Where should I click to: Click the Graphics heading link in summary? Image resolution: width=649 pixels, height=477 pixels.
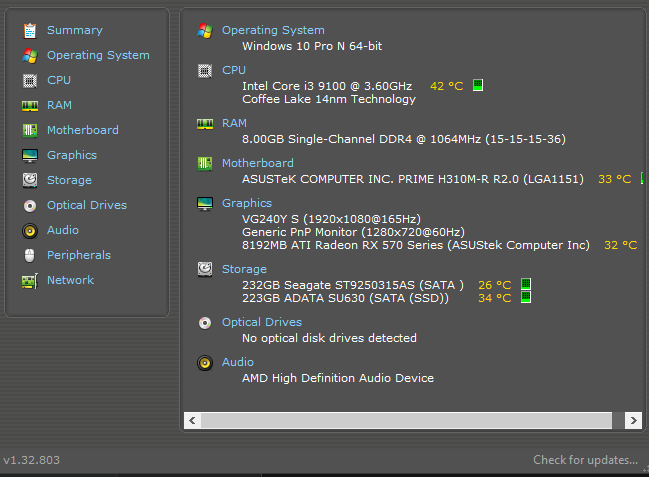[x=247, y=203]
